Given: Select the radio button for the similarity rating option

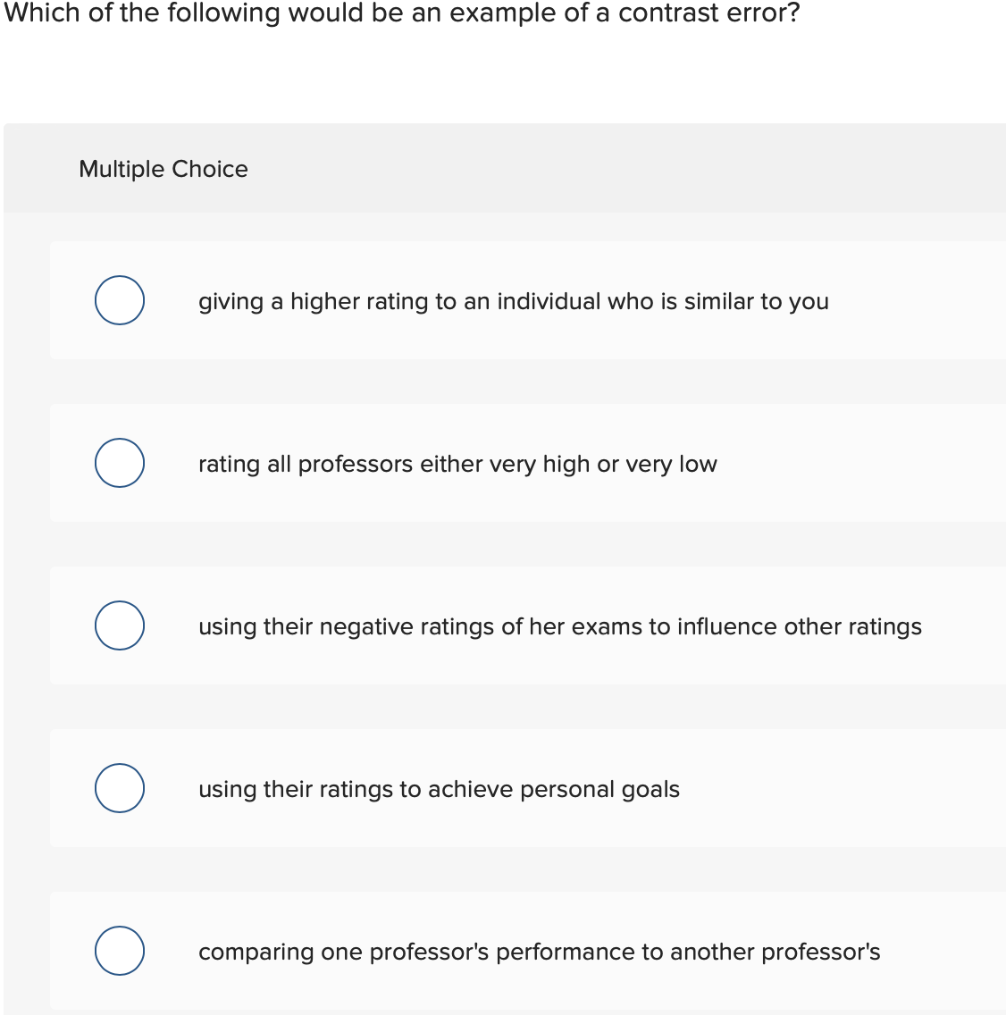Looking at the screenshot, I should point(119,299).
